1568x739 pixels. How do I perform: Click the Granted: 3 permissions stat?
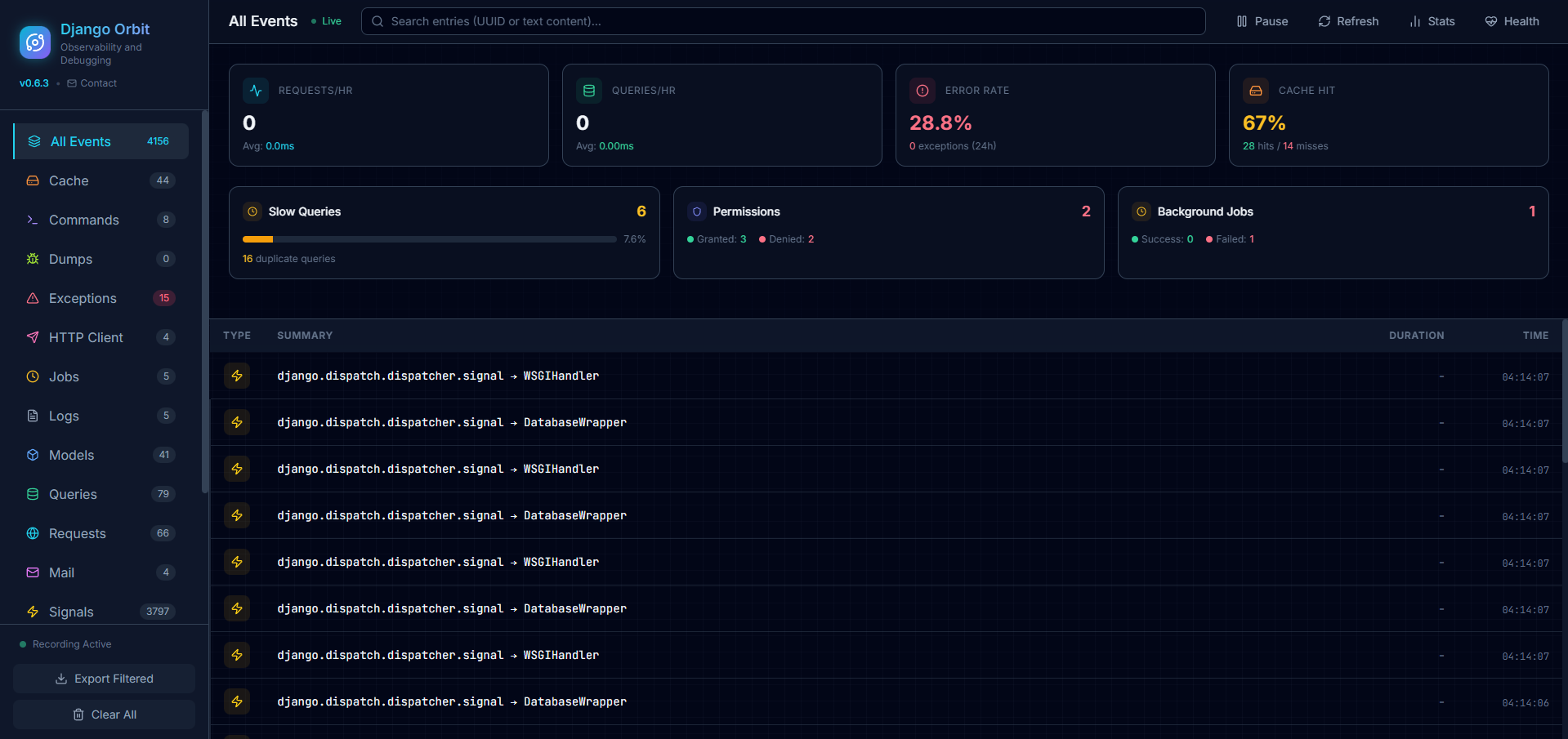tap(717, 239)
